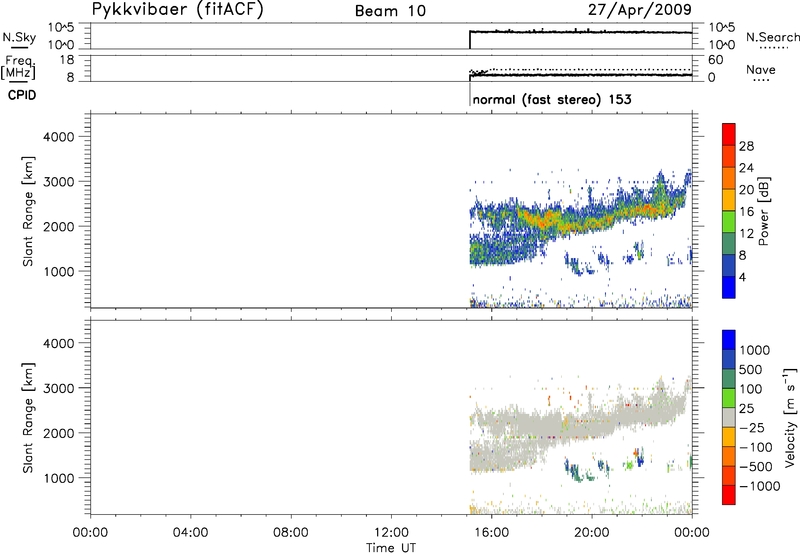Click the Time UT axis title
The image size is (800, 554).
click(391, 548)
